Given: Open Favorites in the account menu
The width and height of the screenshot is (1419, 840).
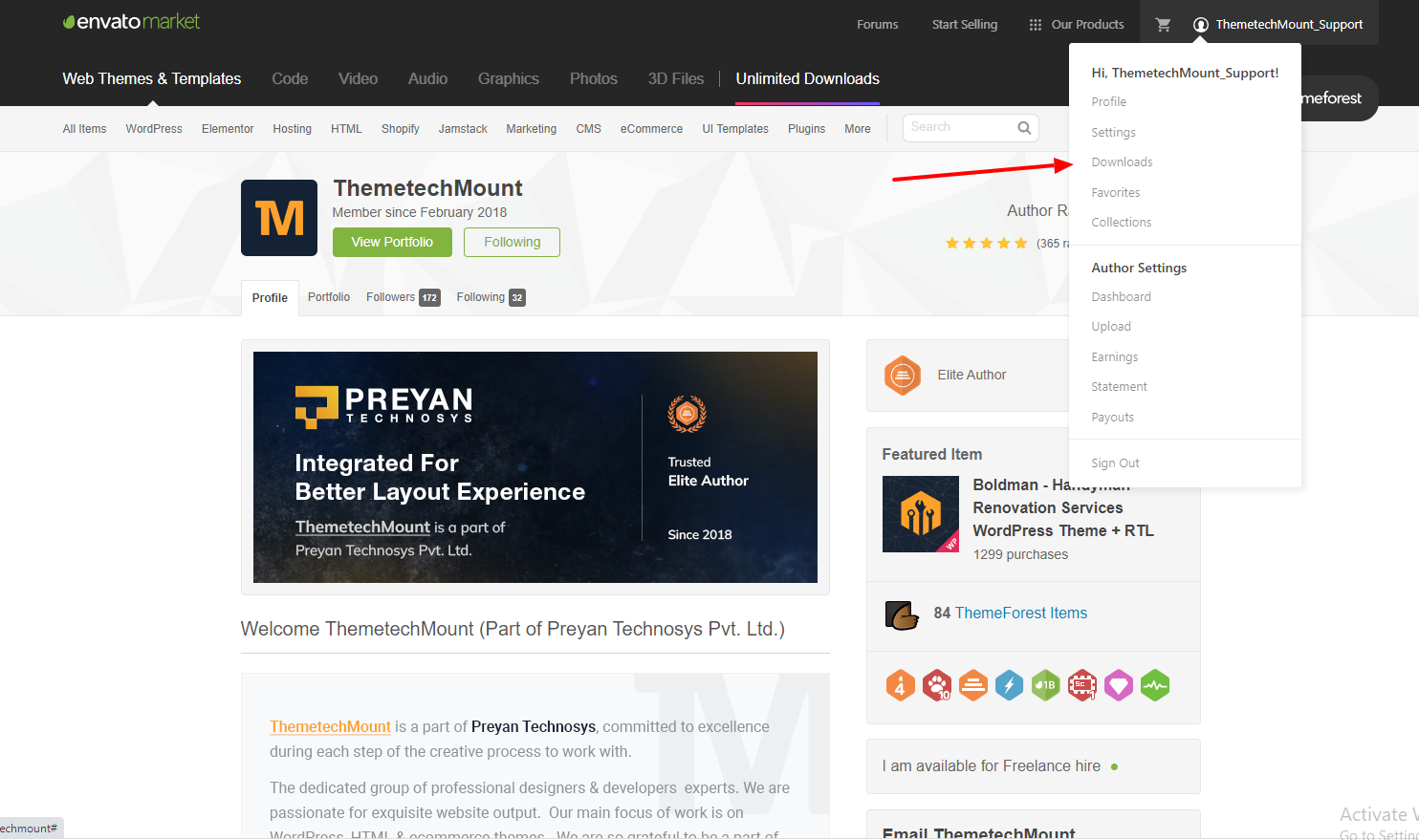Looking at the screenshot, I should 1116,193.
